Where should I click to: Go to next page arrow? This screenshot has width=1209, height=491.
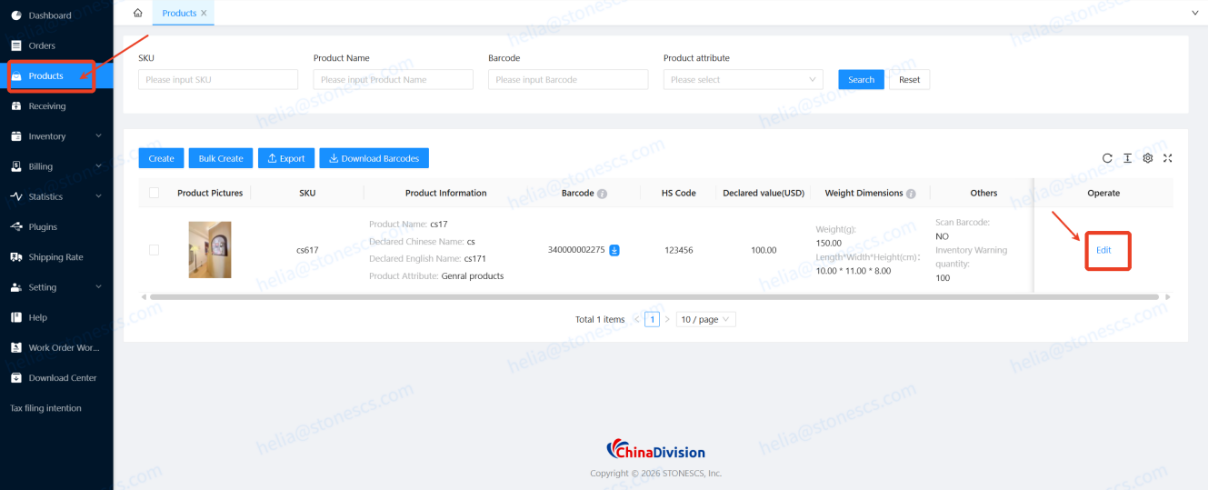tap(668, 319)
